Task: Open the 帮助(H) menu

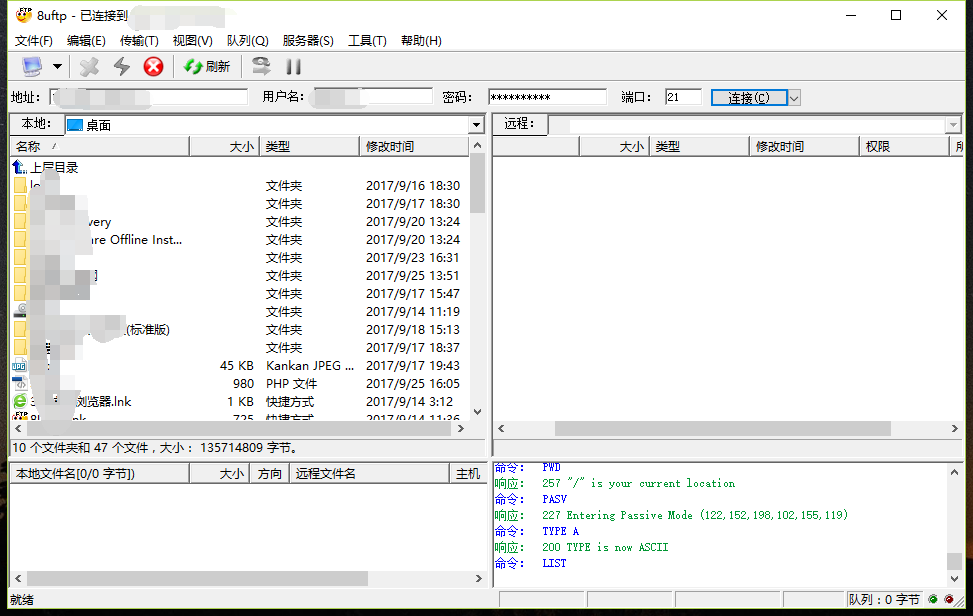Action: coord(421,41)
